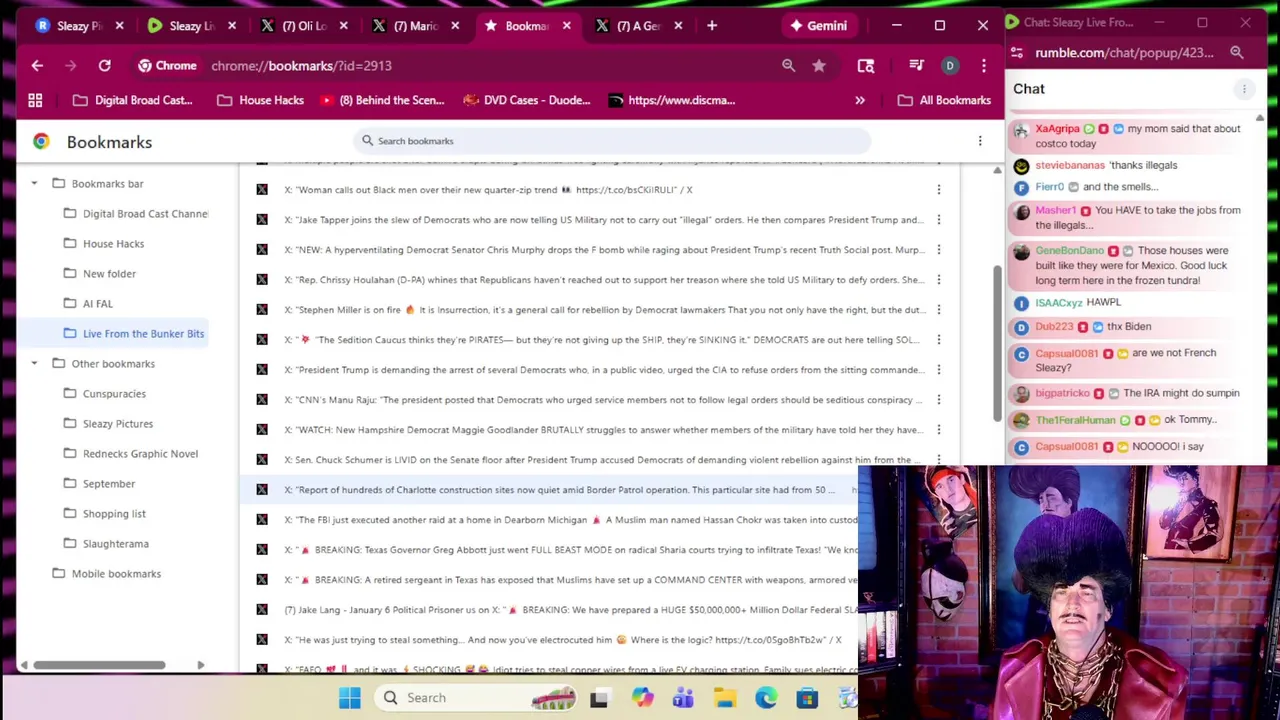Screen dimensions: 1280x720
Task: Switch to the Sleazy Pi Rumble tab
Action: pyautogui.click(x=79, y=26)
